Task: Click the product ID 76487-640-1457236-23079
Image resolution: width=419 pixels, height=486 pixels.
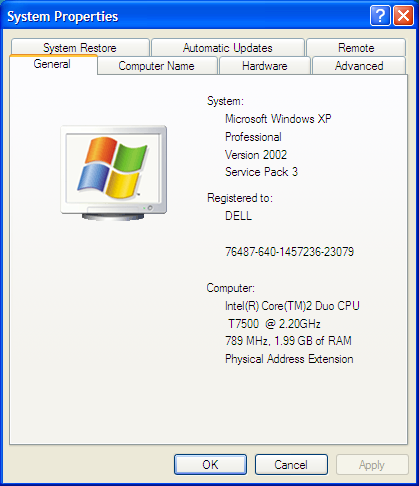Action: click(x=289, y=252)
